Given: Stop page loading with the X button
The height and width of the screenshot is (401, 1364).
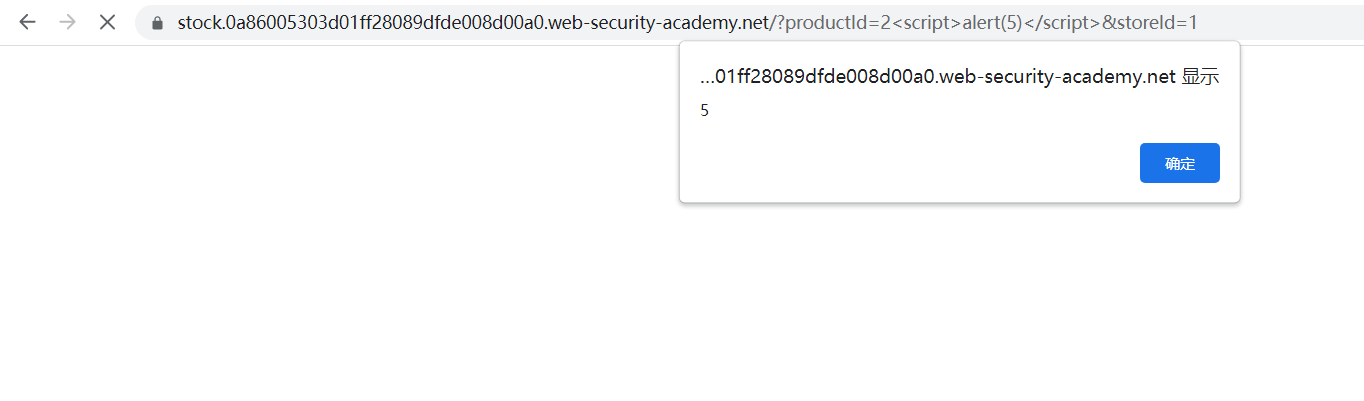Looking at the screenshot, I should (108, 22).
